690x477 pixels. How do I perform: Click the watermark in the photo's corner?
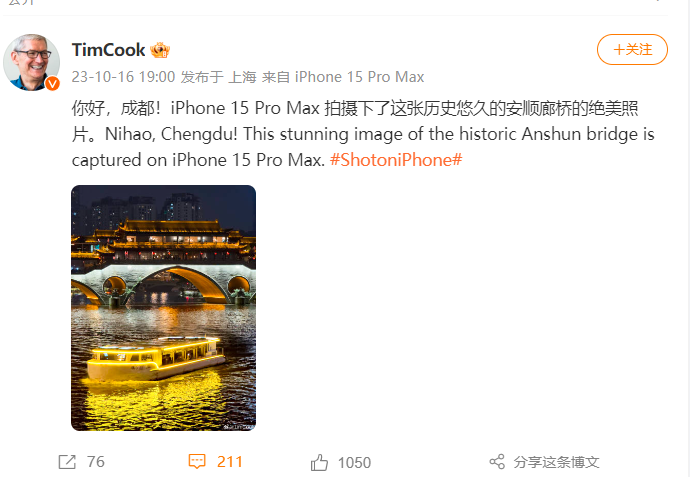239,426
